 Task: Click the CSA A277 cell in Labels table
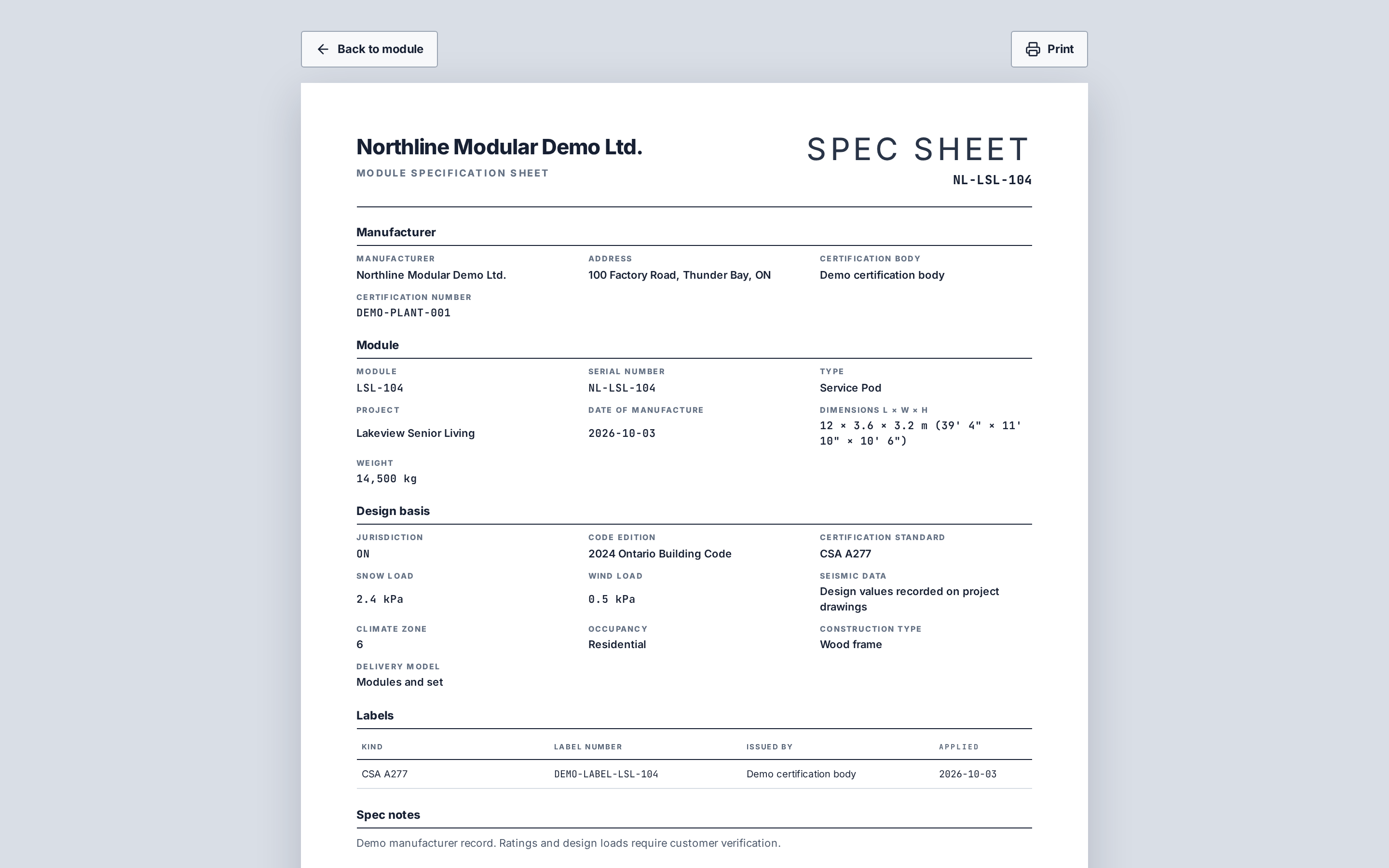[384, 774]
